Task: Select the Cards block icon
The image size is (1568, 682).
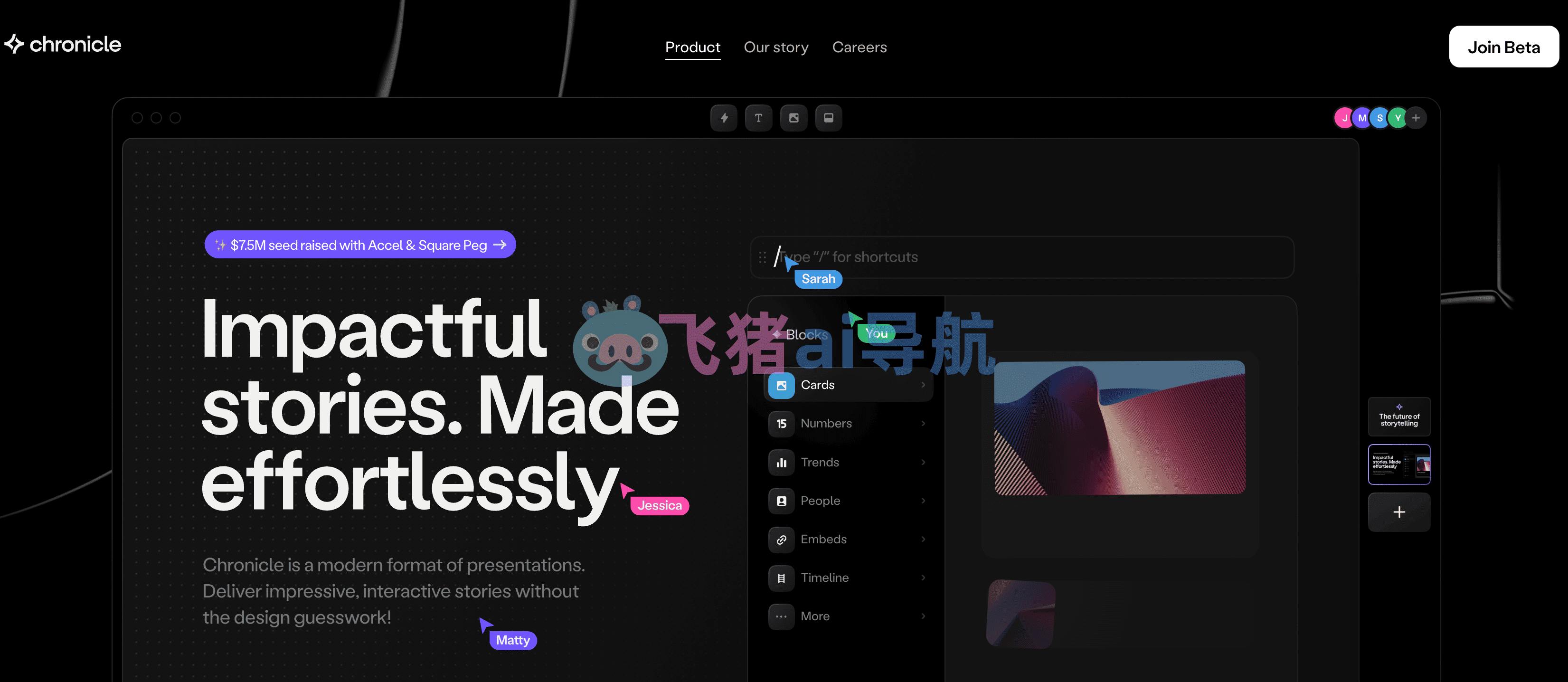Action: tap(781, 385)
